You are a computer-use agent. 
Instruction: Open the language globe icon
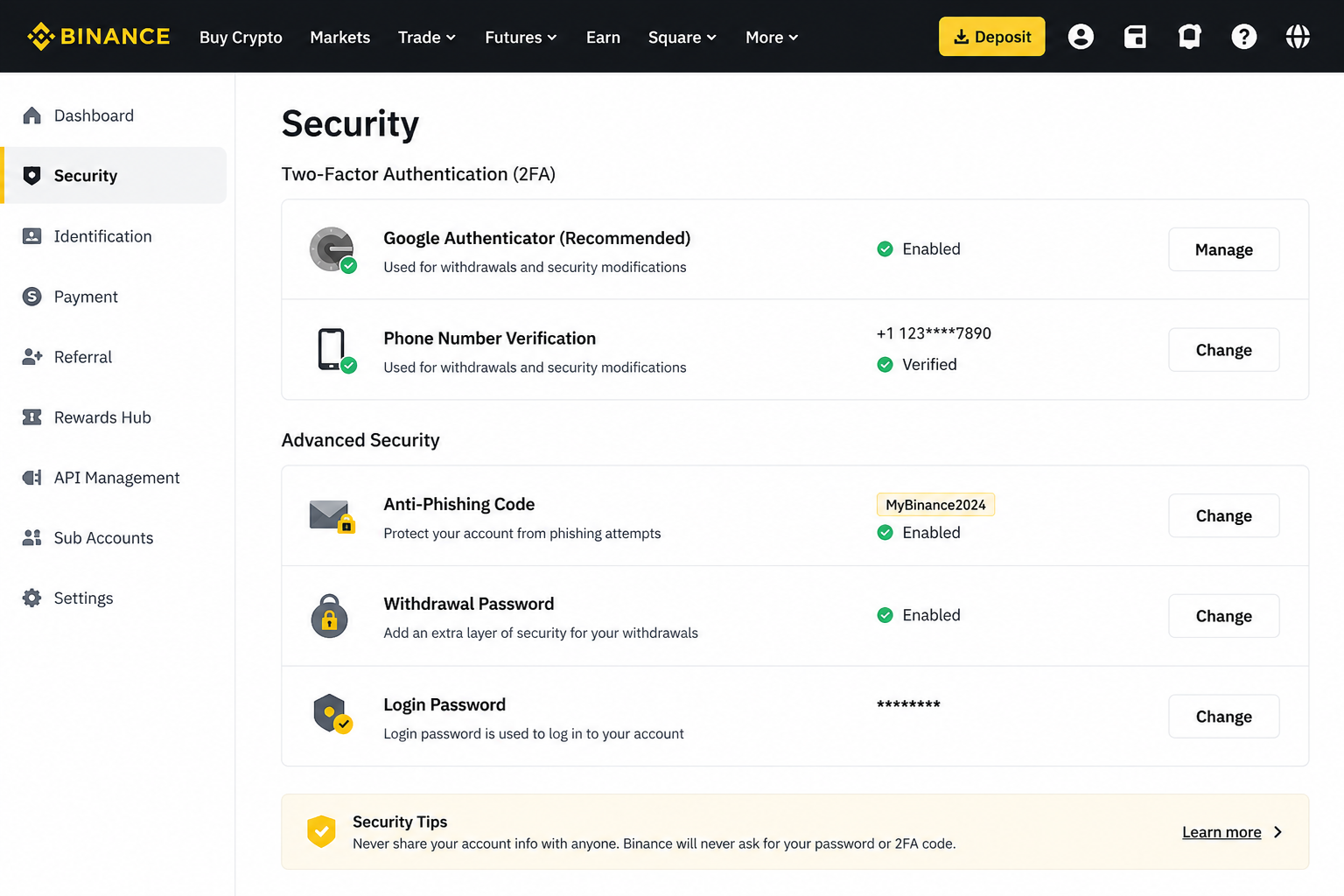1298,37
